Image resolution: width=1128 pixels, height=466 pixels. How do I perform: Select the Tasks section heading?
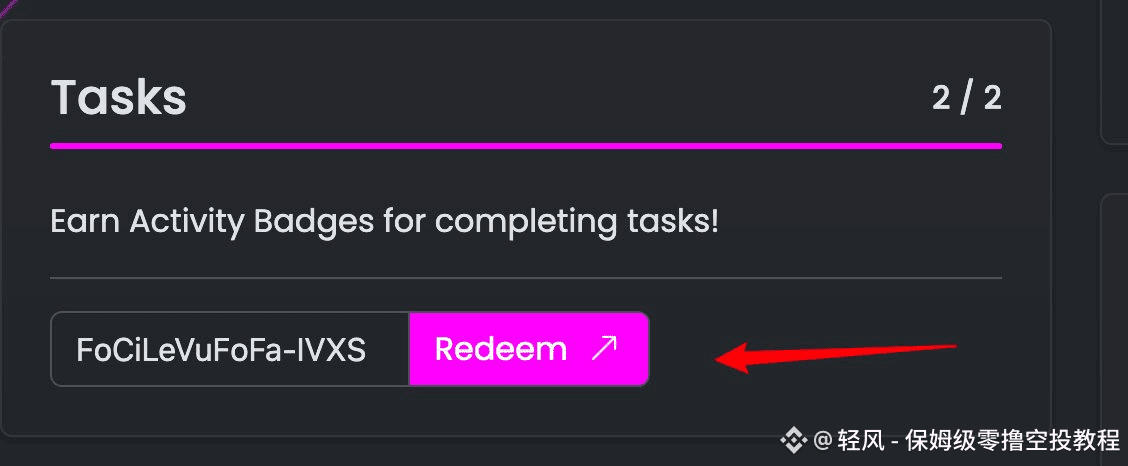(x=119, y=97)
